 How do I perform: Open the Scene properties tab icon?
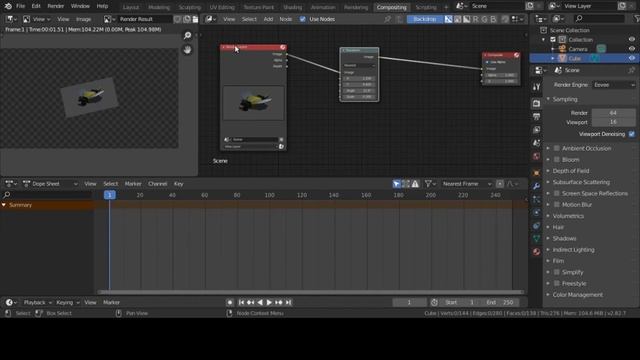coord(536,143)
